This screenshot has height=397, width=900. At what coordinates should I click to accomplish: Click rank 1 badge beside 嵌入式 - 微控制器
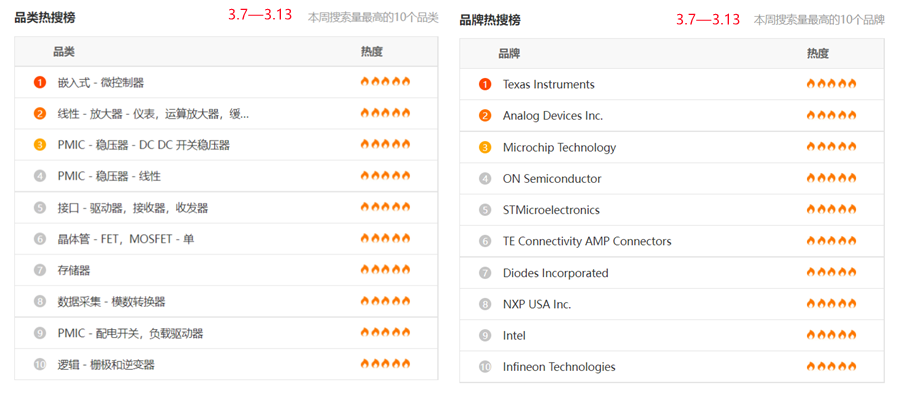tap(40, 83)
